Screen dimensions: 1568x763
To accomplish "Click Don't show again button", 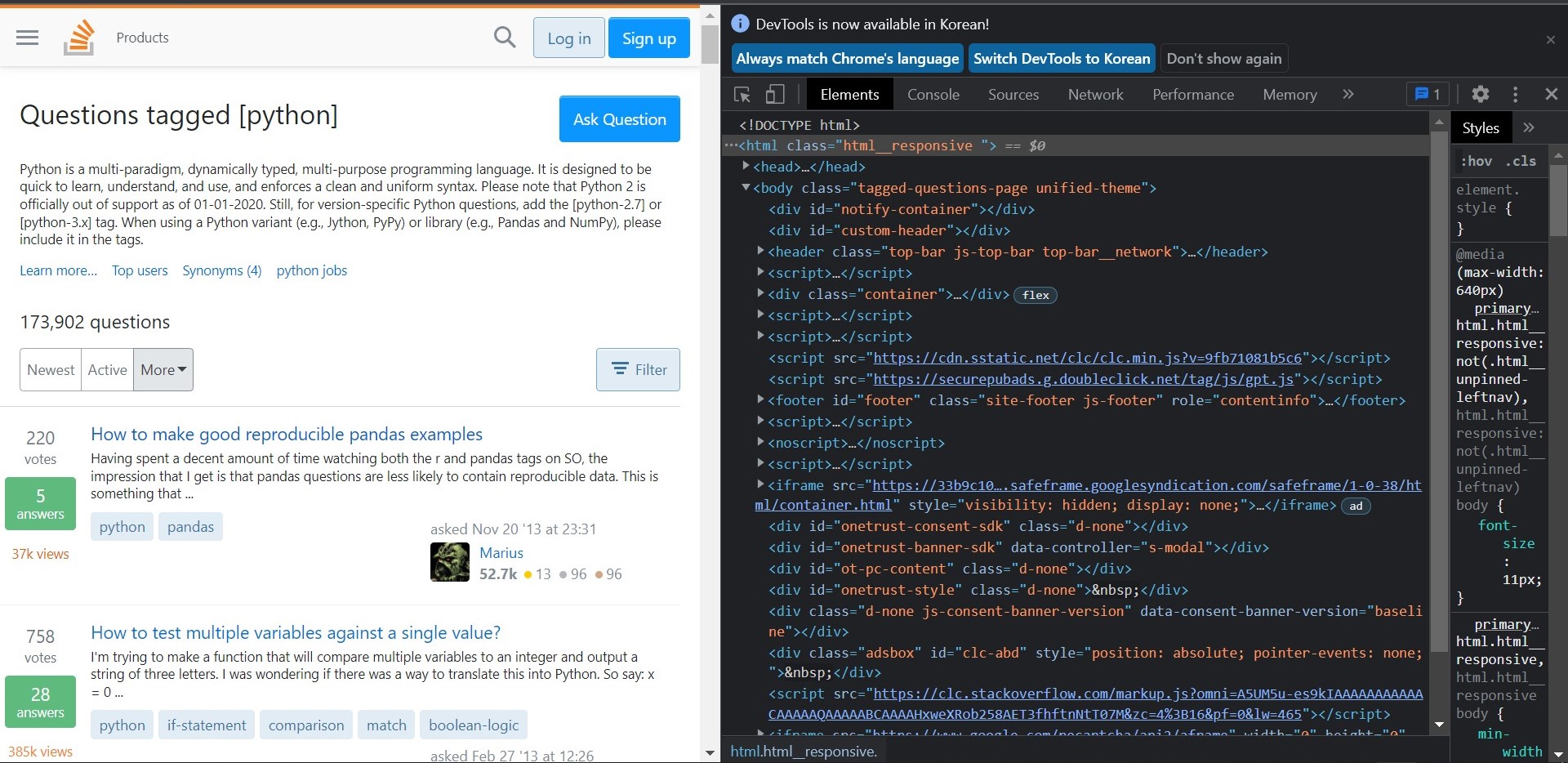I will click(1224, 59).
